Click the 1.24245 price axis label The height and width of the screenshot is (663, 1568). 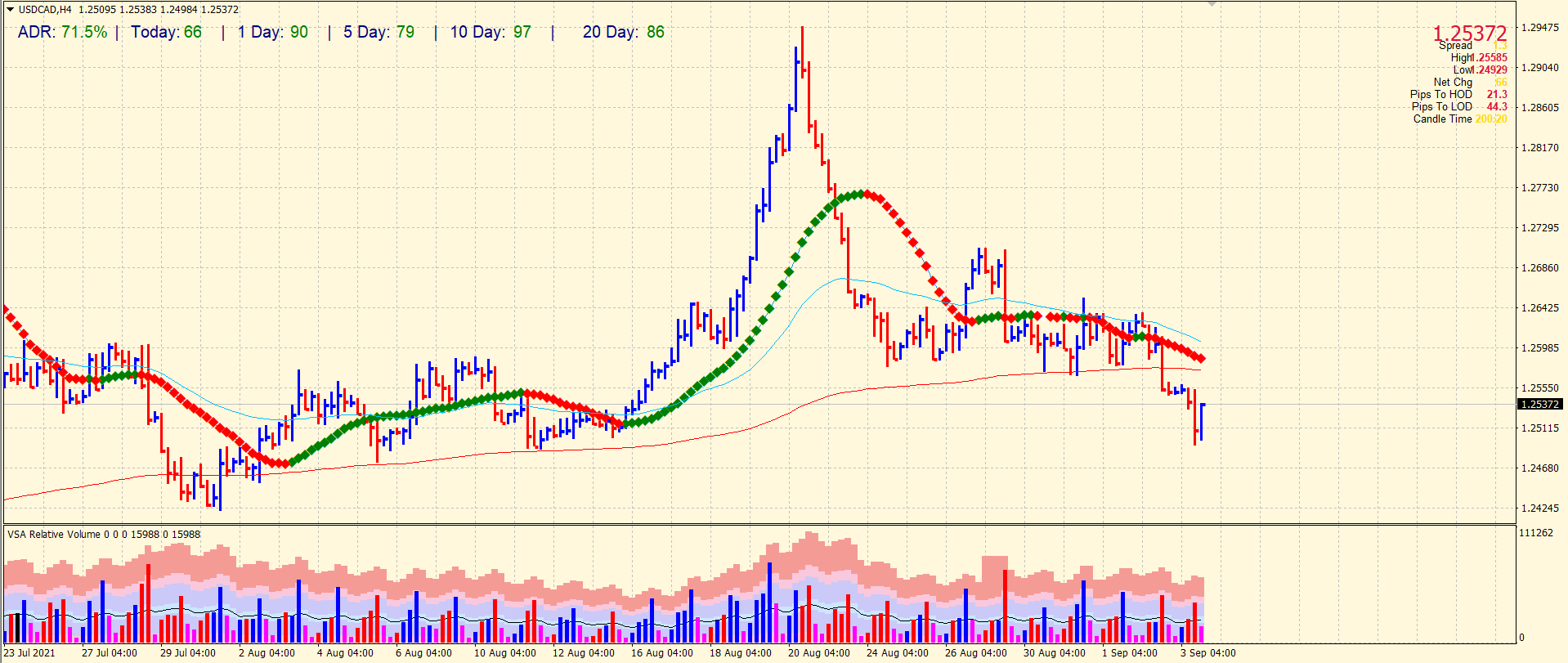coord(1539,508)
